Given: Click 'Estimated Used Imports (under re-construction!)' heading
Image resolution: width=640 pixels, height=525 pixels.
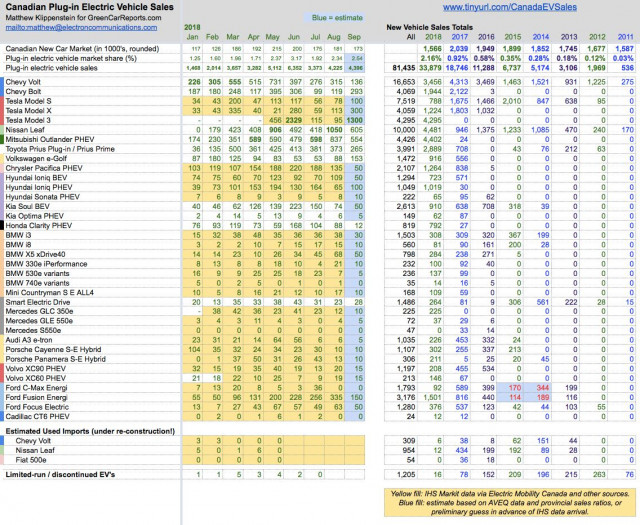Looking at the screenshot, I should click(x=90, y=431).
